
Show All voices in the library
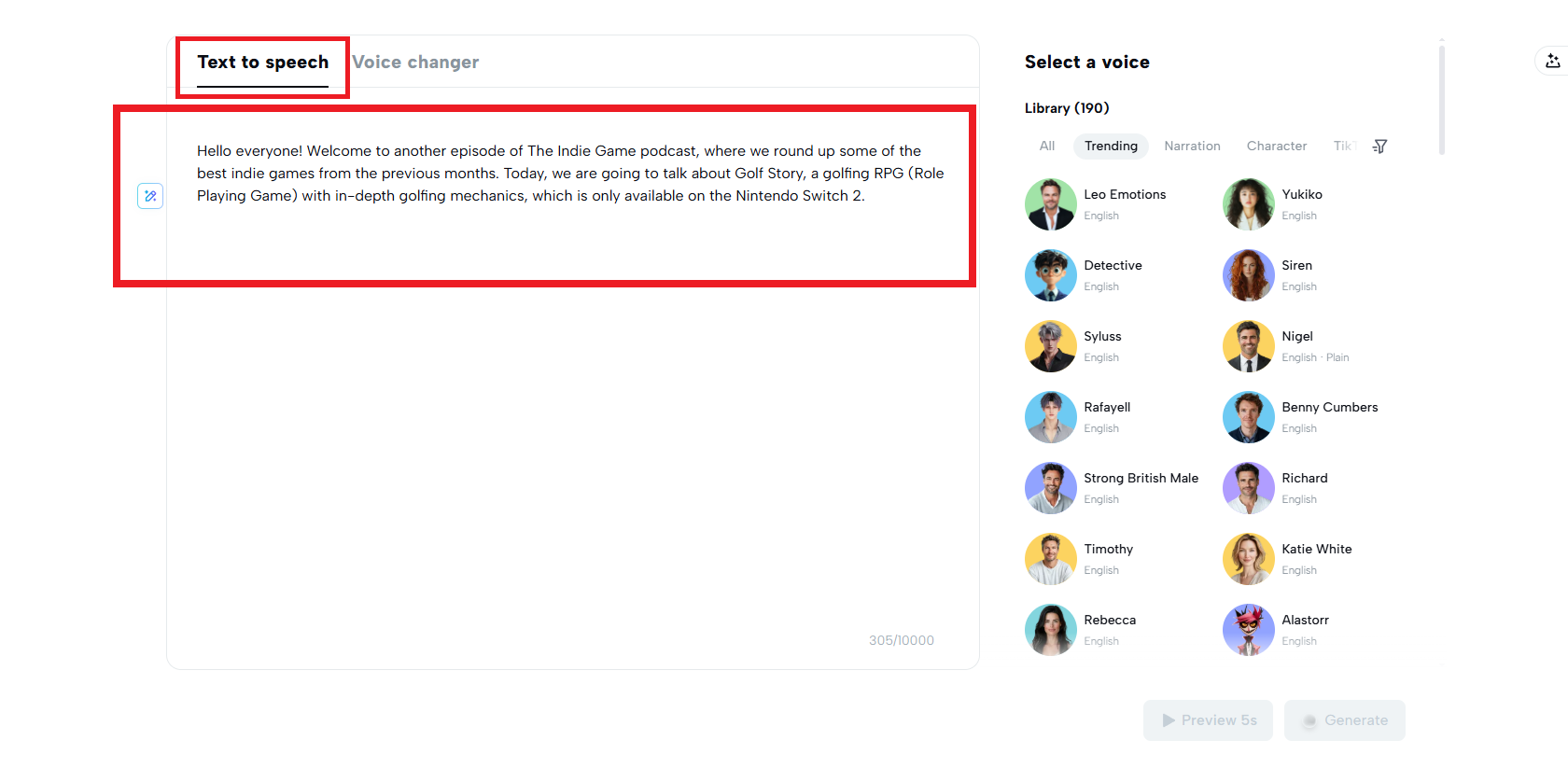click(1047, 147)
